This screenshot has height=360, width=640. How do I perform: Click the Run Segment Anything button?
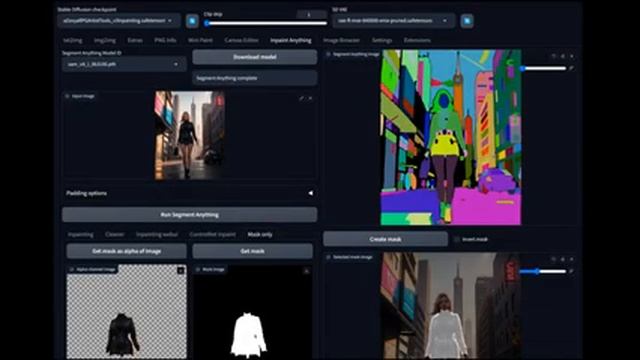pos(189,215)
